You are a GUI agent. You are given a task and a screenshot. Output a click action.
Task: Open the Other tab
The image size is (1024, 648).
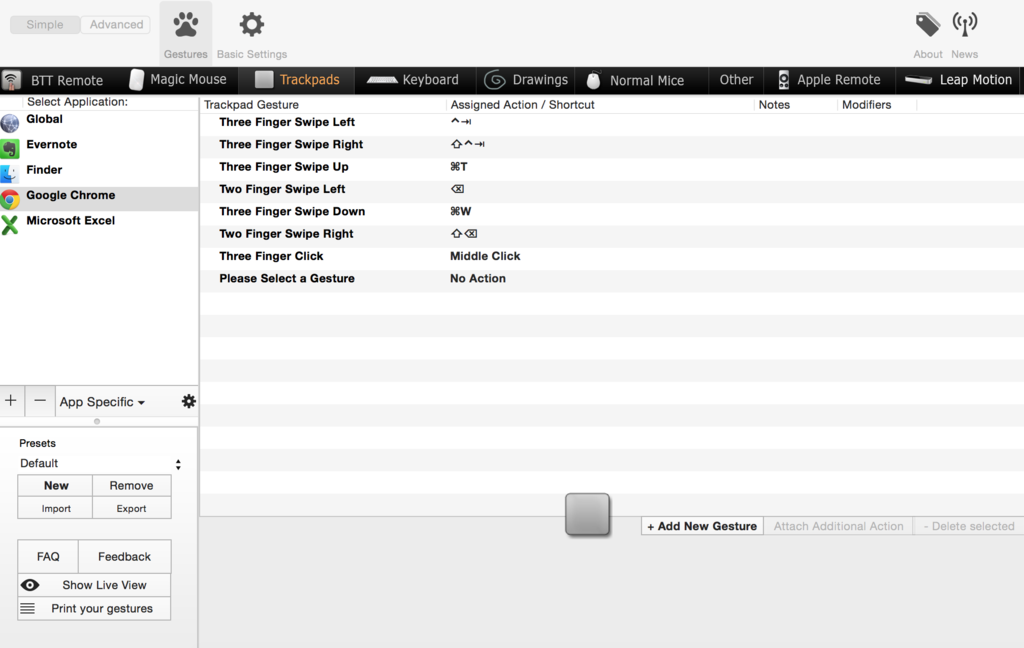736,80
